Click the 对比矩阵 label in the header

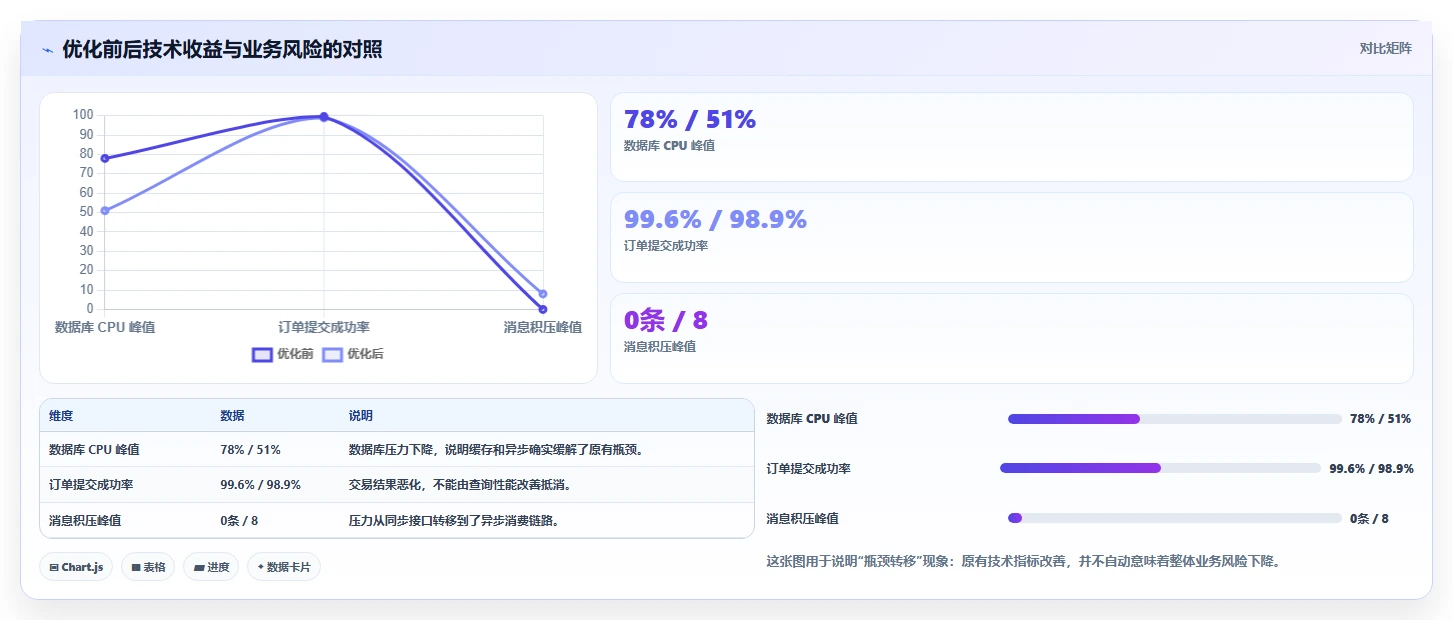pos(1385,49)
